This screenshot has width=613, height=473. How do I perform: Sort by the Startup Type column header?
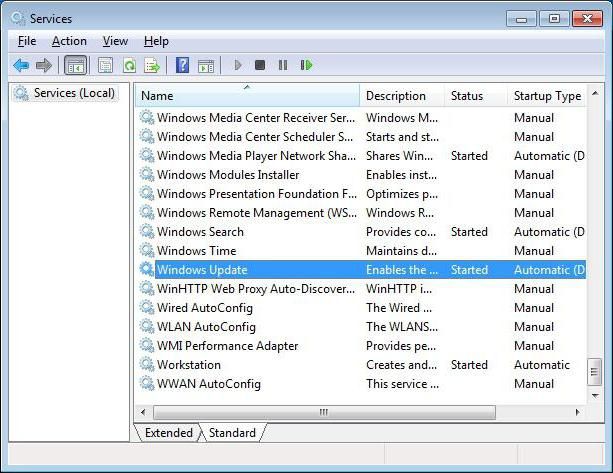[x=547, y=95]
